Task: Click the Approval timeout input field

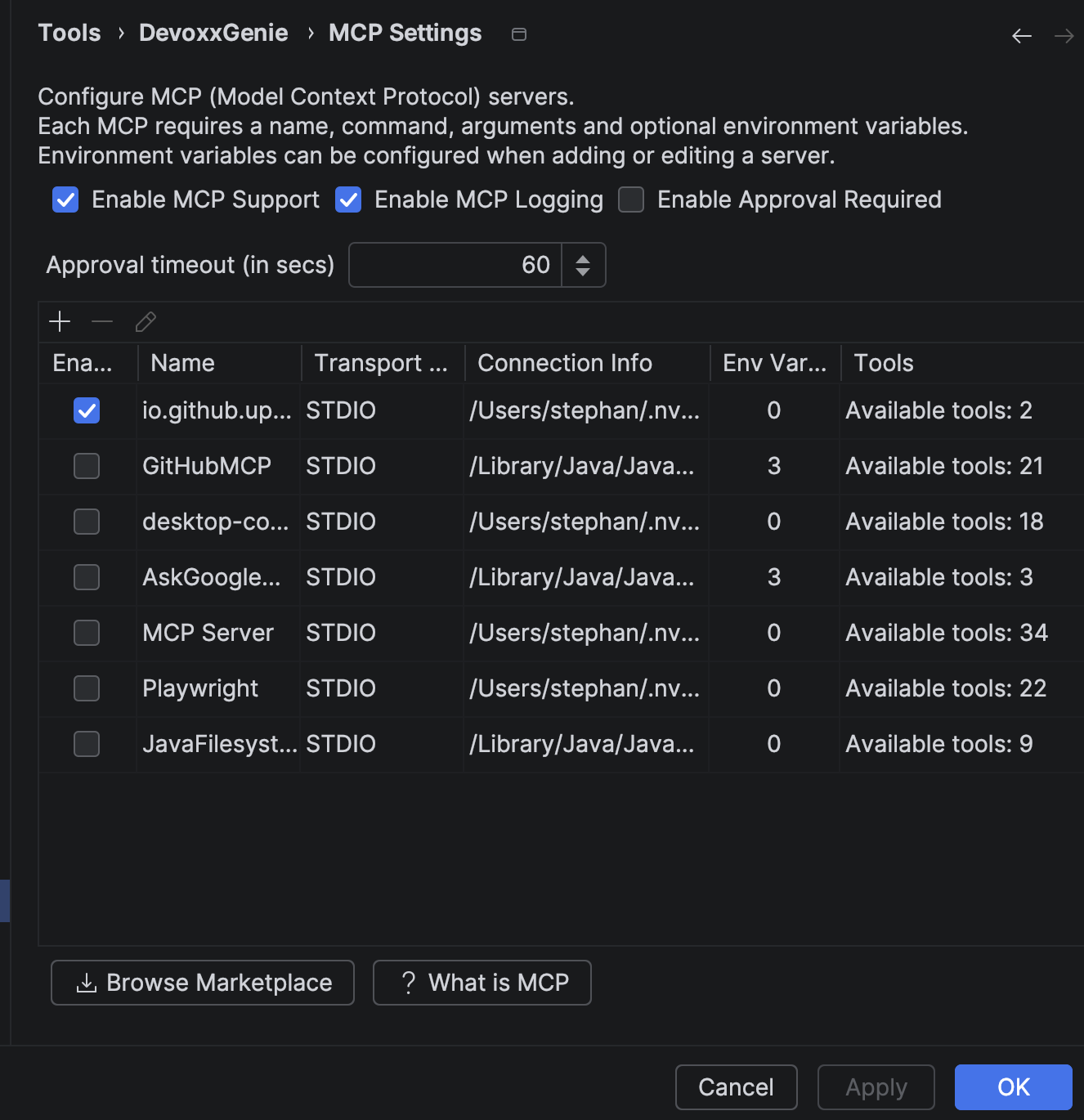Action: point(455,265)
